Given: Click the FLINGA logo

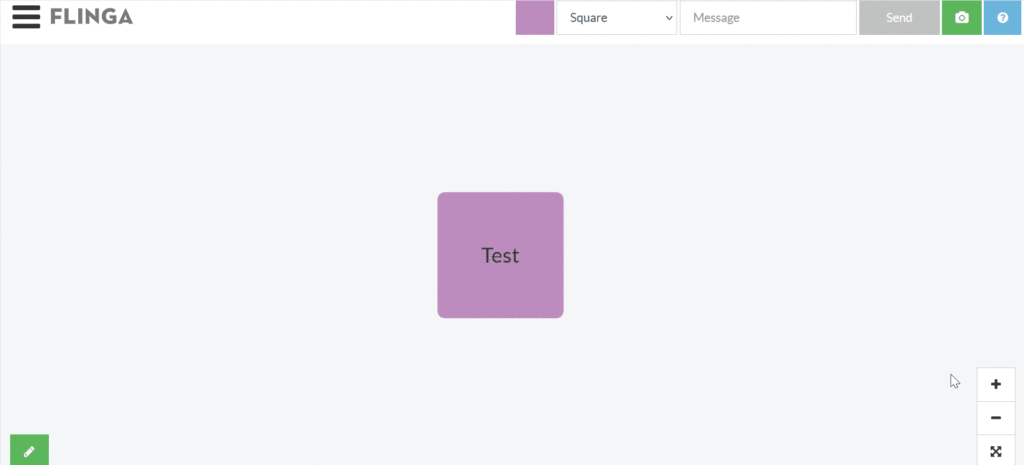Looking at the screenshot, I should coord(91,17).
